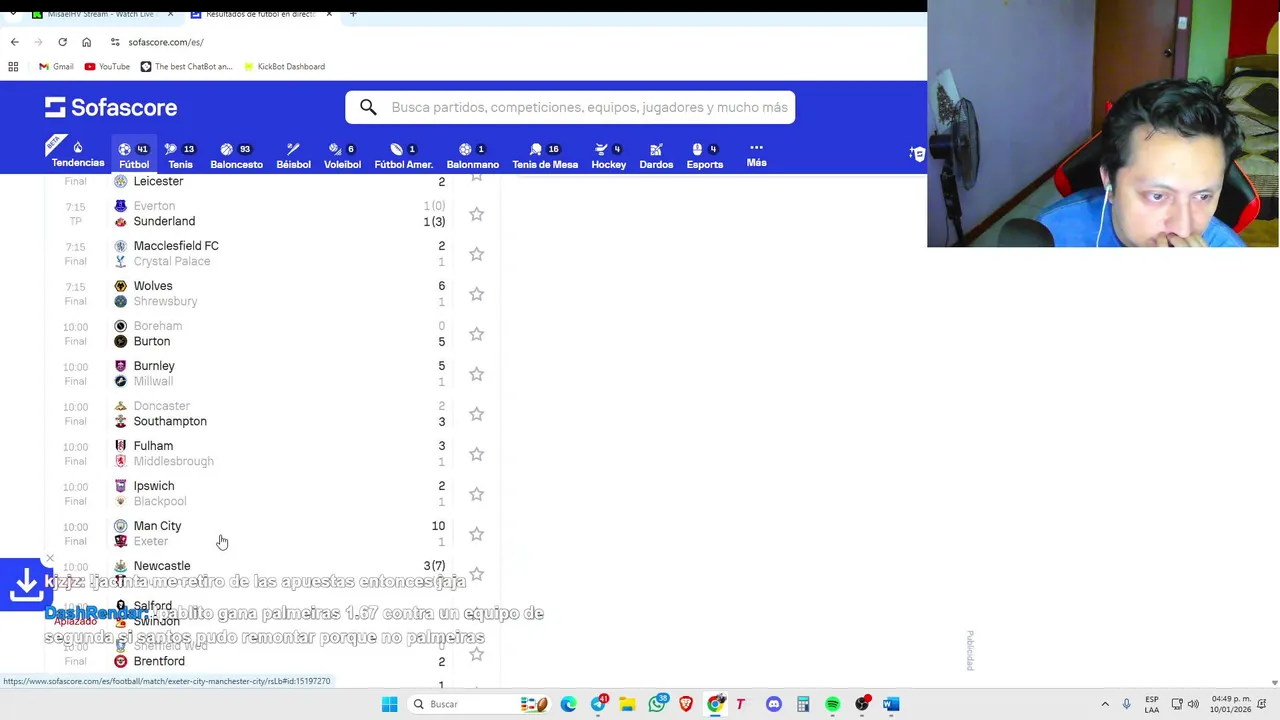Show hidden system tray icons
The height and width of the screenshot is (720, 1280).
tap(1105, 704)
